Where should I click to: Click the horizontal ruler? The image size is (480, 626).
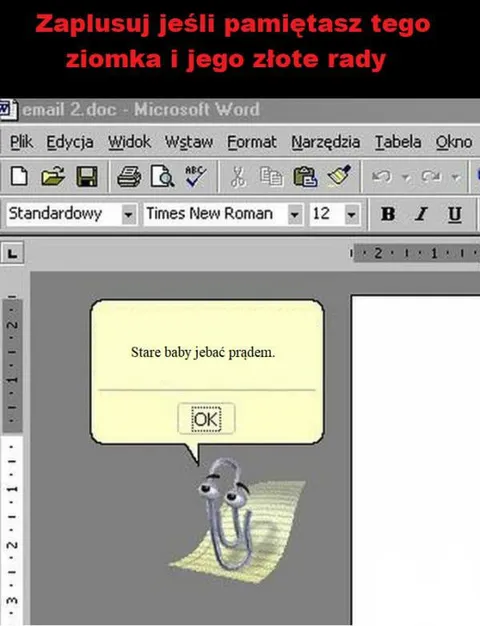pos(415,253)
